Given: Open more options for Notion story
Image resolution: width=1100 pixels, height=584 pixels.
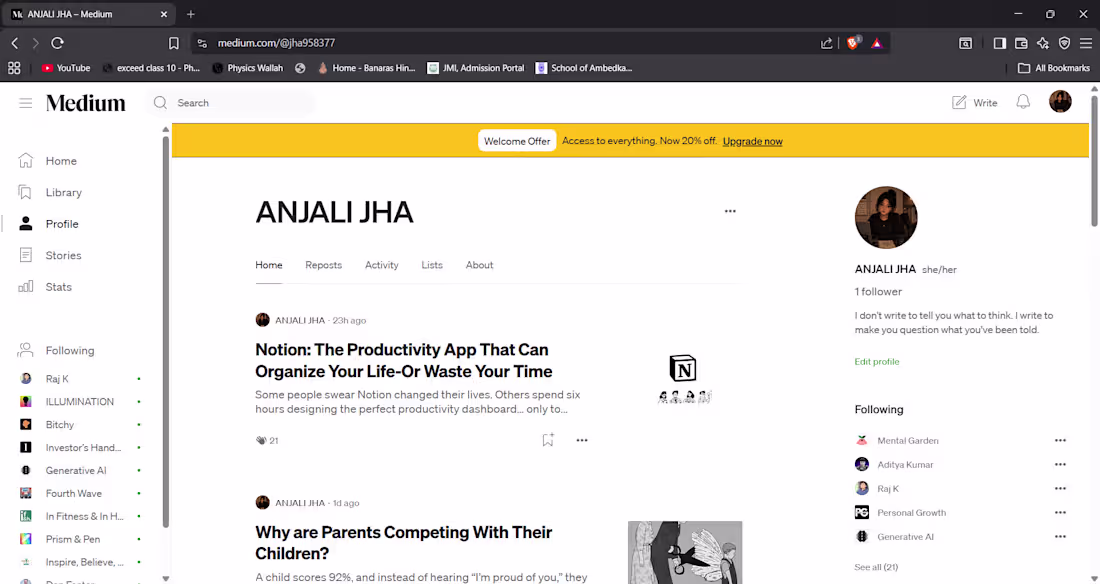Looking at the screenshot, I should click(582, 440).
